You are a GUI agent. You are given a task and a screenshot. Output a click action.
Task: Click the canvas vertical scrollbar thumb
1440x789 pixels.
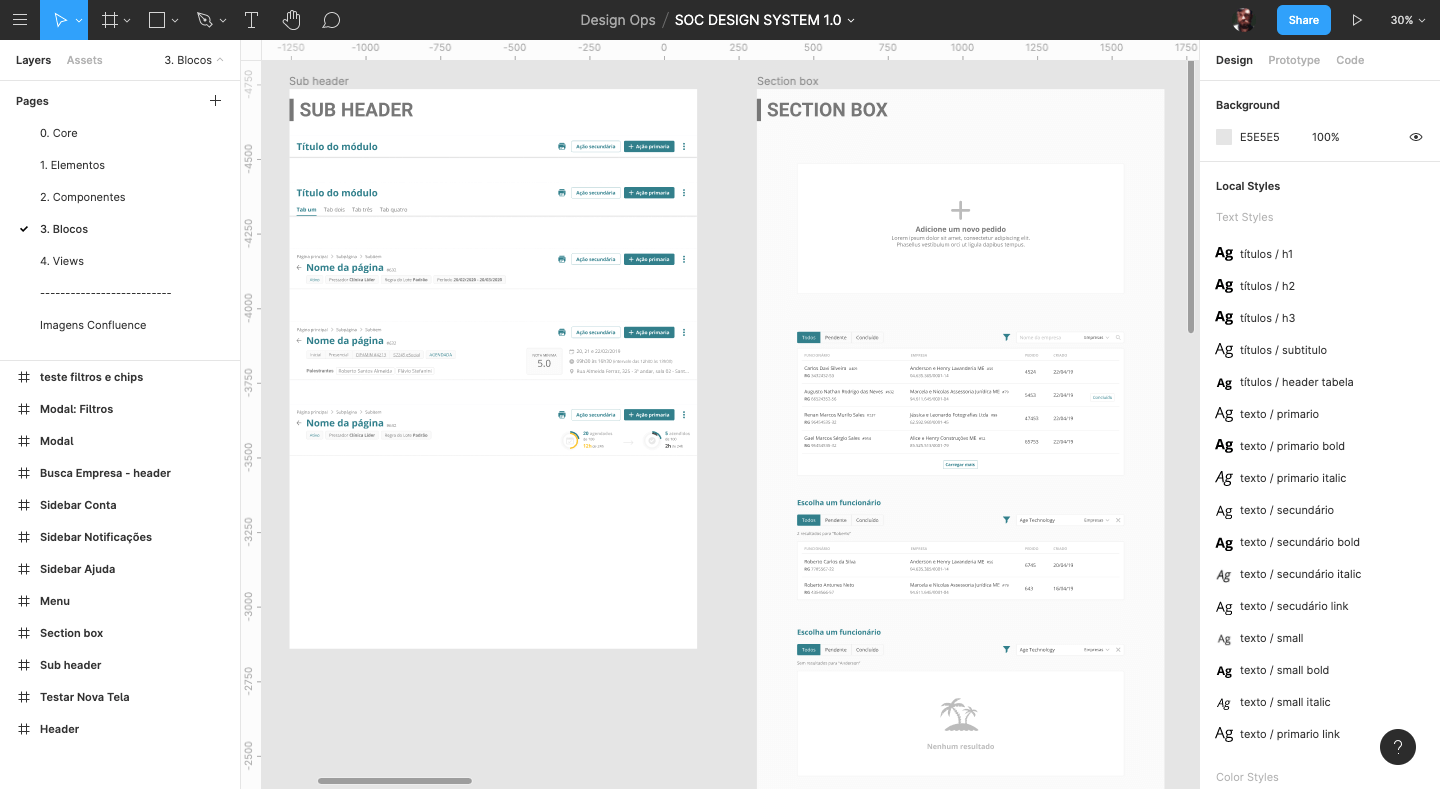pyautogui.click(x=1190, y=197)
